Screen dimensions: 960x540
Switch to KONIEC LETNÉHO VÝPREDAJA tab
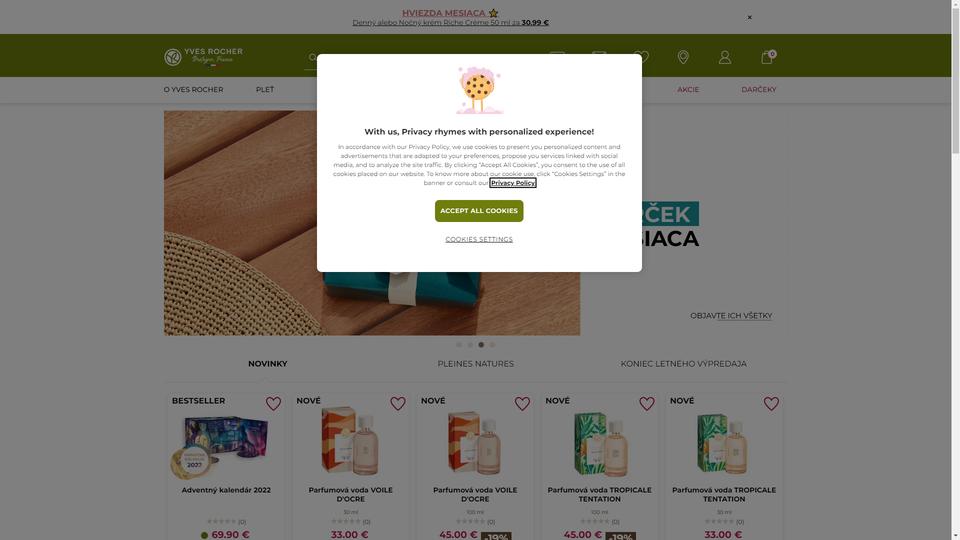(683, 364)
